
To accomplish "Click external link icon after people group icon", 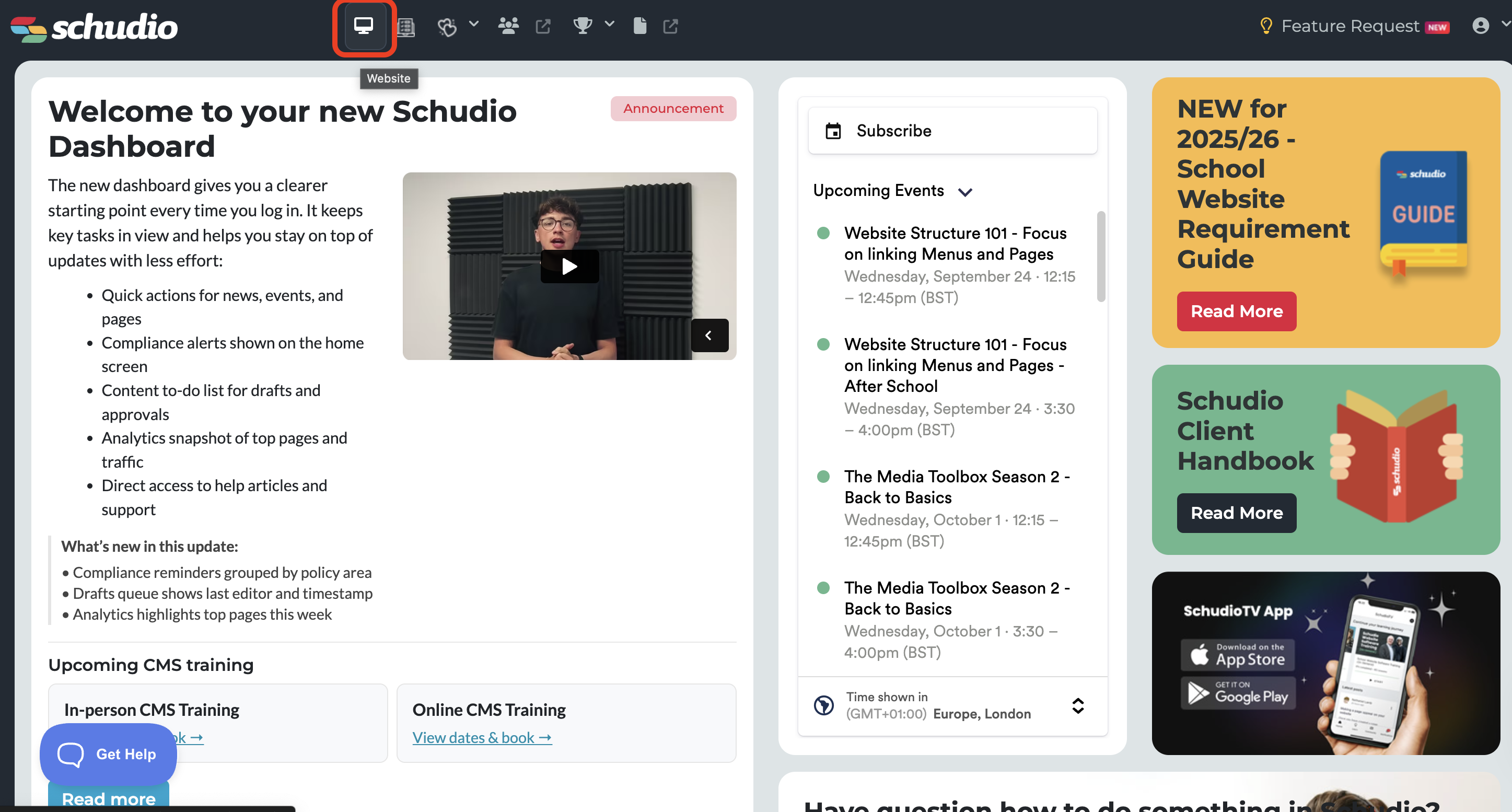I will (x=543, y=27).
